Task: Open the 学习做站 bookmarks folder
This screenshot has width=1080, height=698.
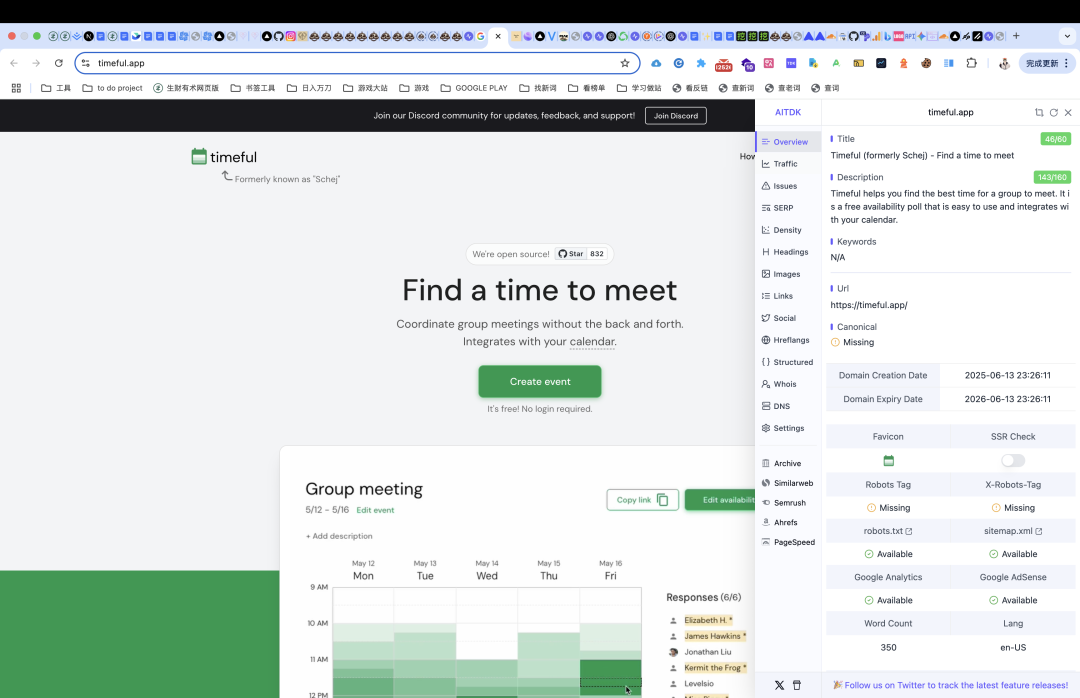Action: [639, 88]
